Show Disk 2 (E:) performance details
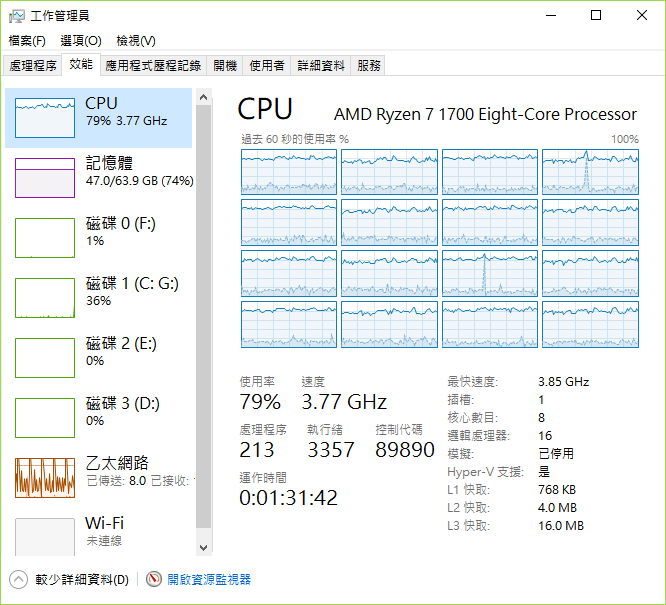The height and width of the screenshot is (605, 666). [45, 358]
